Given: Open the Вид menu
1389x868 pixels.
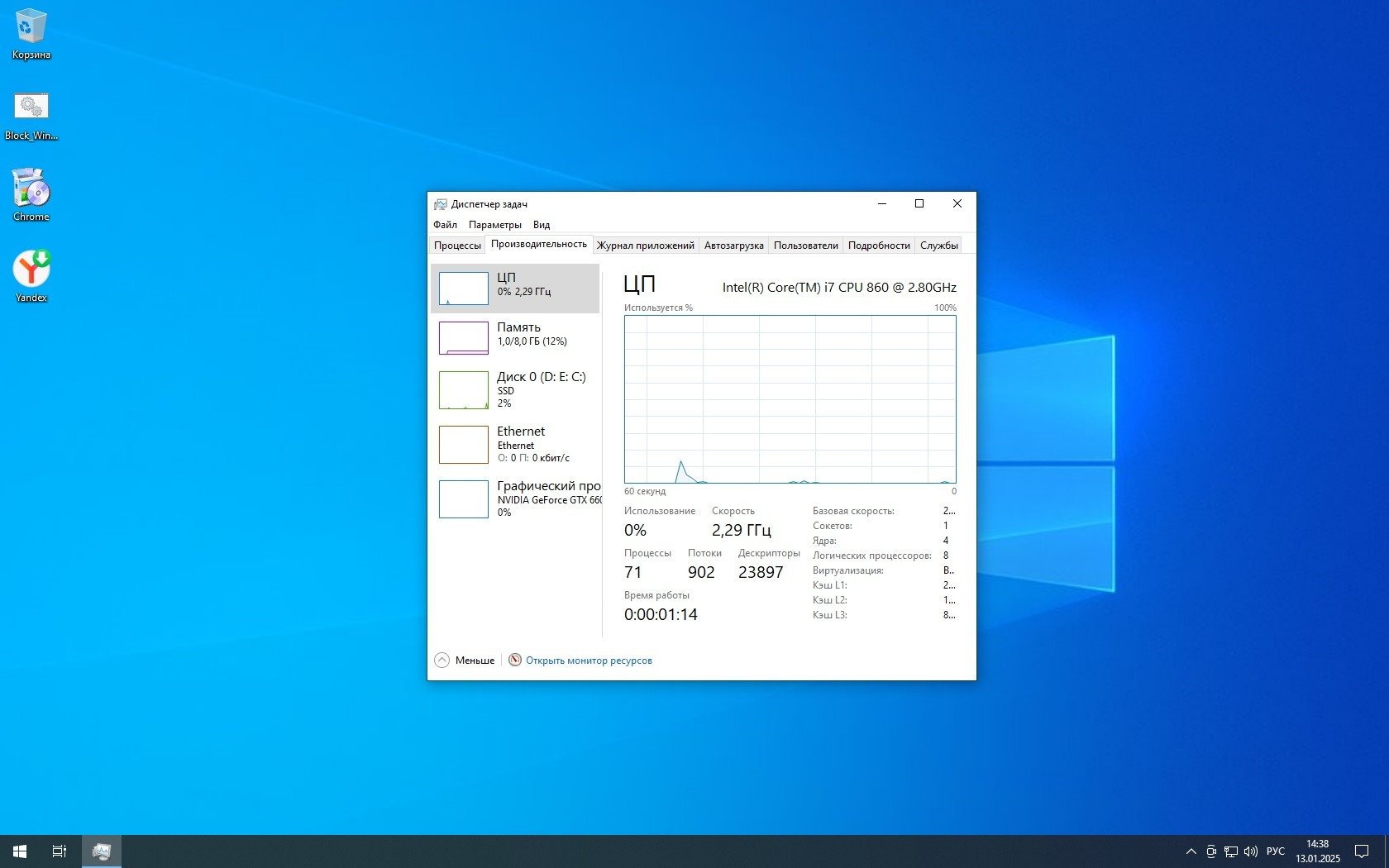Looking at the screenshot, I should [542, 225].
